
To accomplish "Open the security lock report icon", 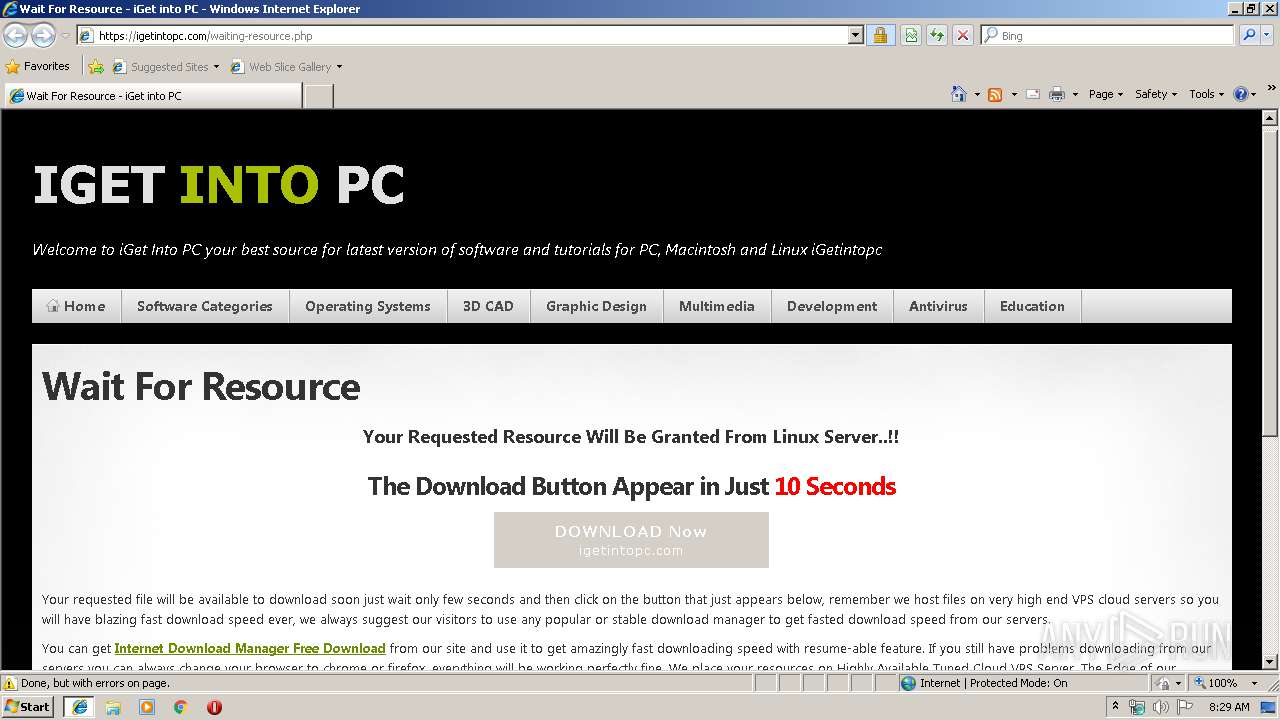I will tap(880, 35).
